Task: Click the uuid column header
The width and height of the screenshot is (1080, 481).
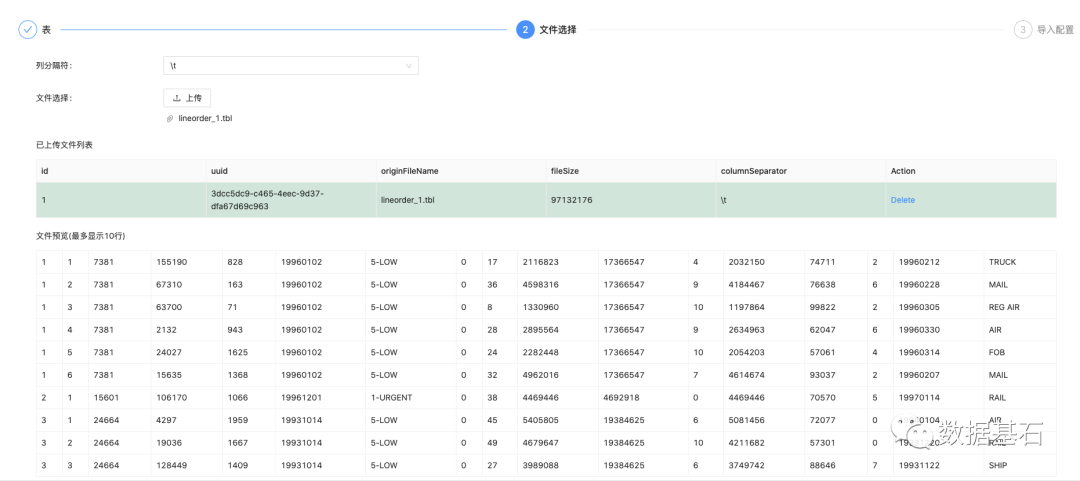Action: tap(291, 171)
